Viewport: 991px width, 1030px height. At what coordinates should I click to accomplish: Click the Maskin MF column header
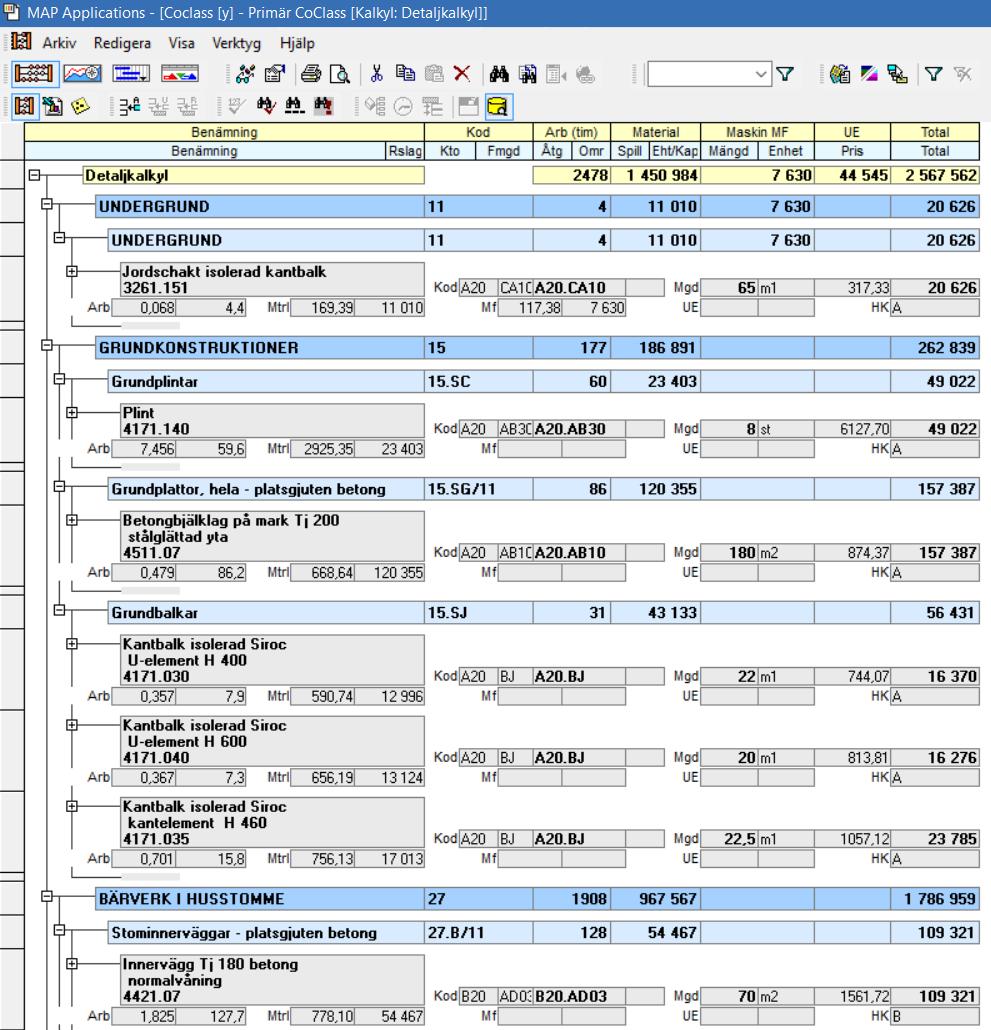point(757,132)
